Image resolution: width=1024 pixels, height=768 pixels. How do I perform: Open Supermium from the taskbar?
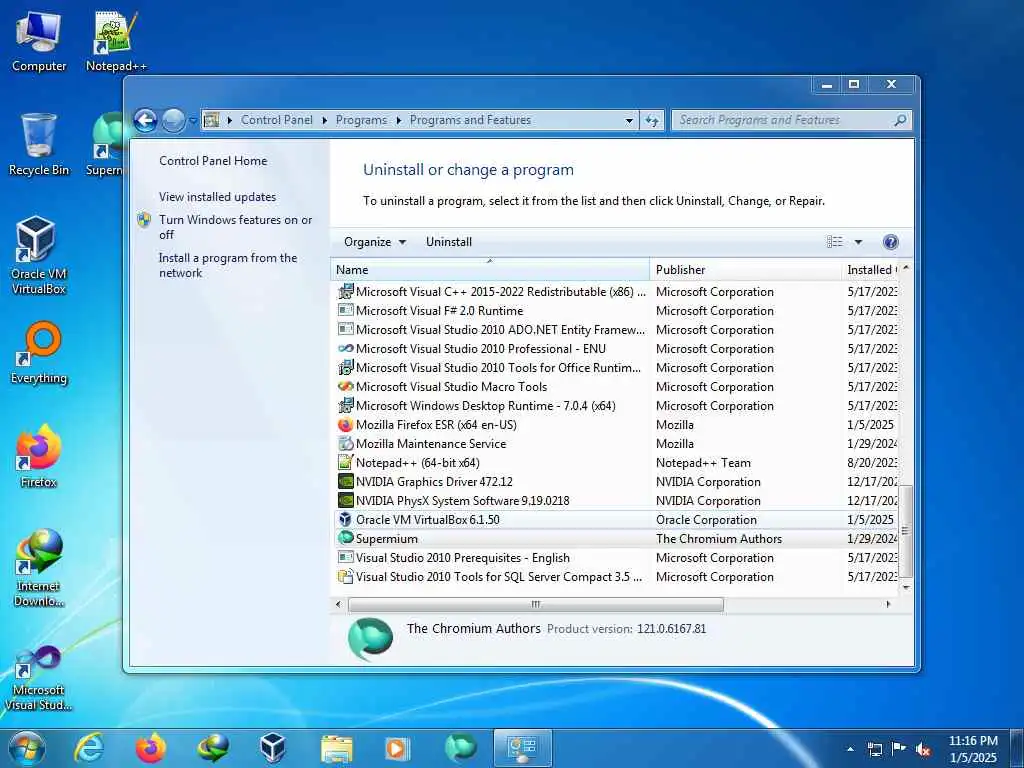[x=460, y=748]
